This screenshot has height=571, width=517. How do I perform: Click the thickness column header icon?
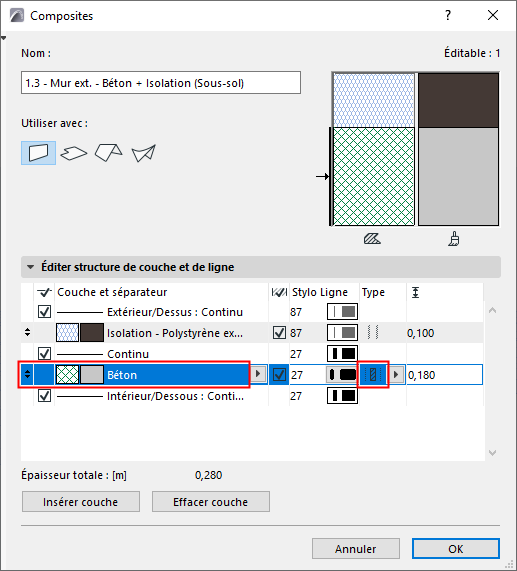coord(415,292)
